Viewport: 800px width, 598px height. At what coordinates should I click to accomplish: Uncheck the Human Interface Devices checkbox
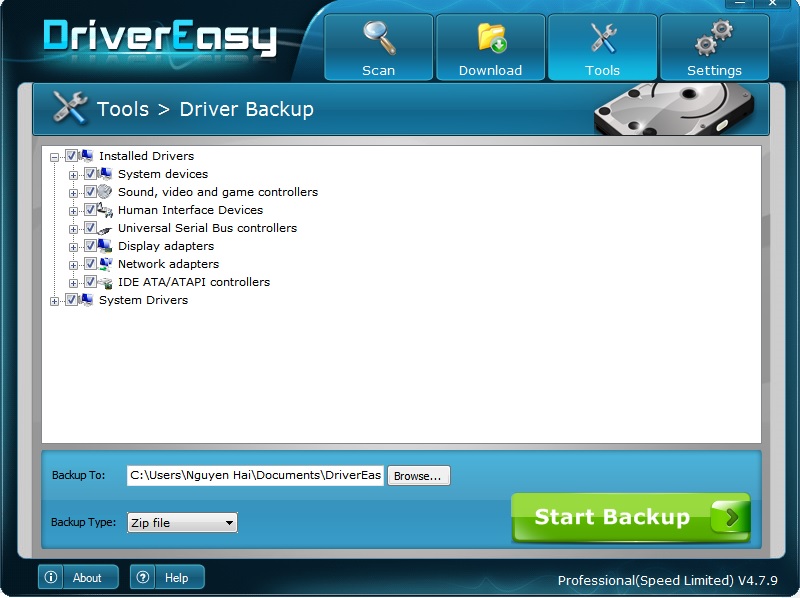click(90, 210)
